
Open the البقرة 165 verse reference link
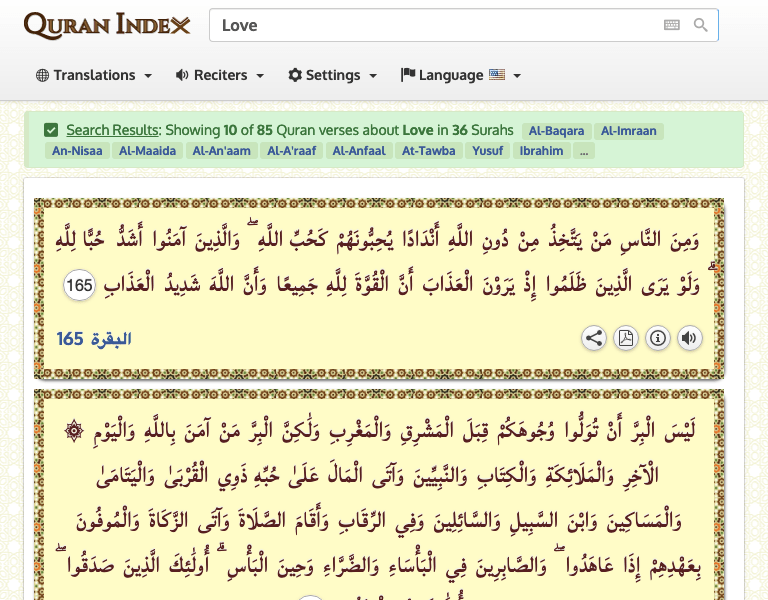click(x=94, y=339)
